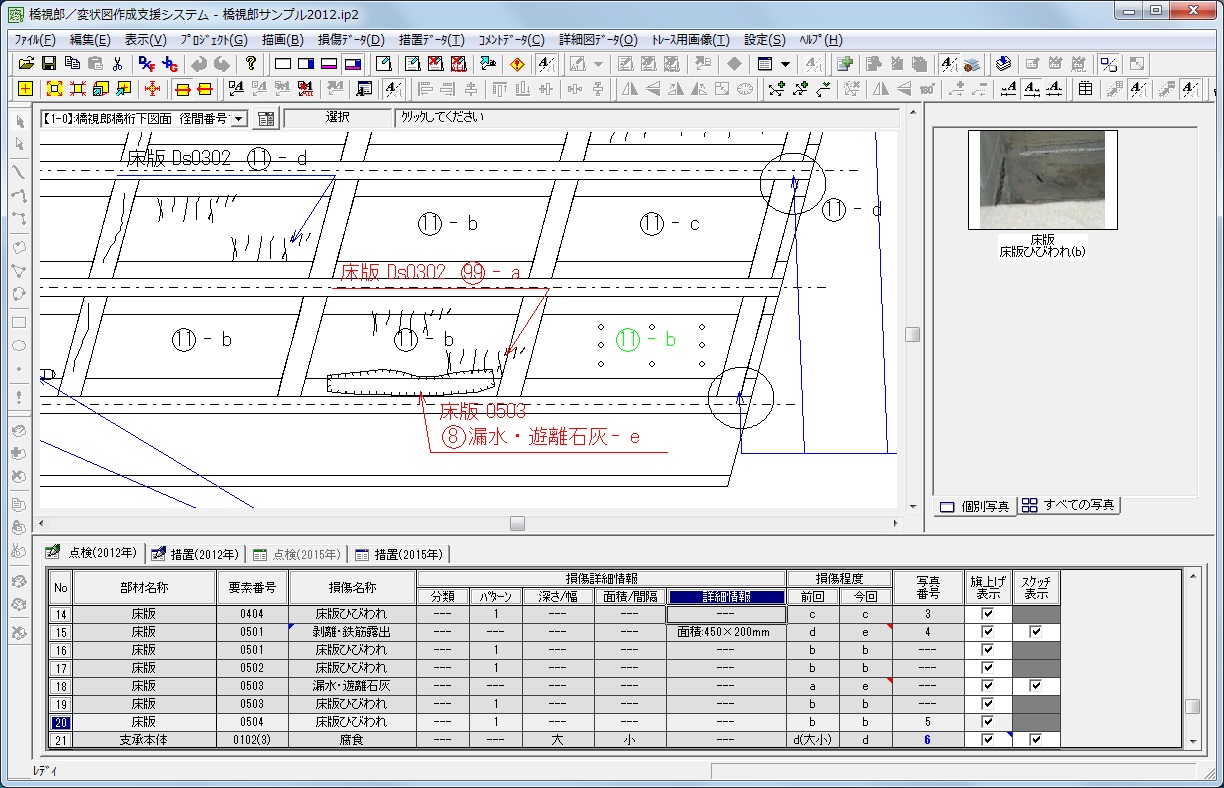The height and width of the screenshot is (788, 1224).
Task: Switch to the すべての写真 tab
Action: coord(1069,505)
